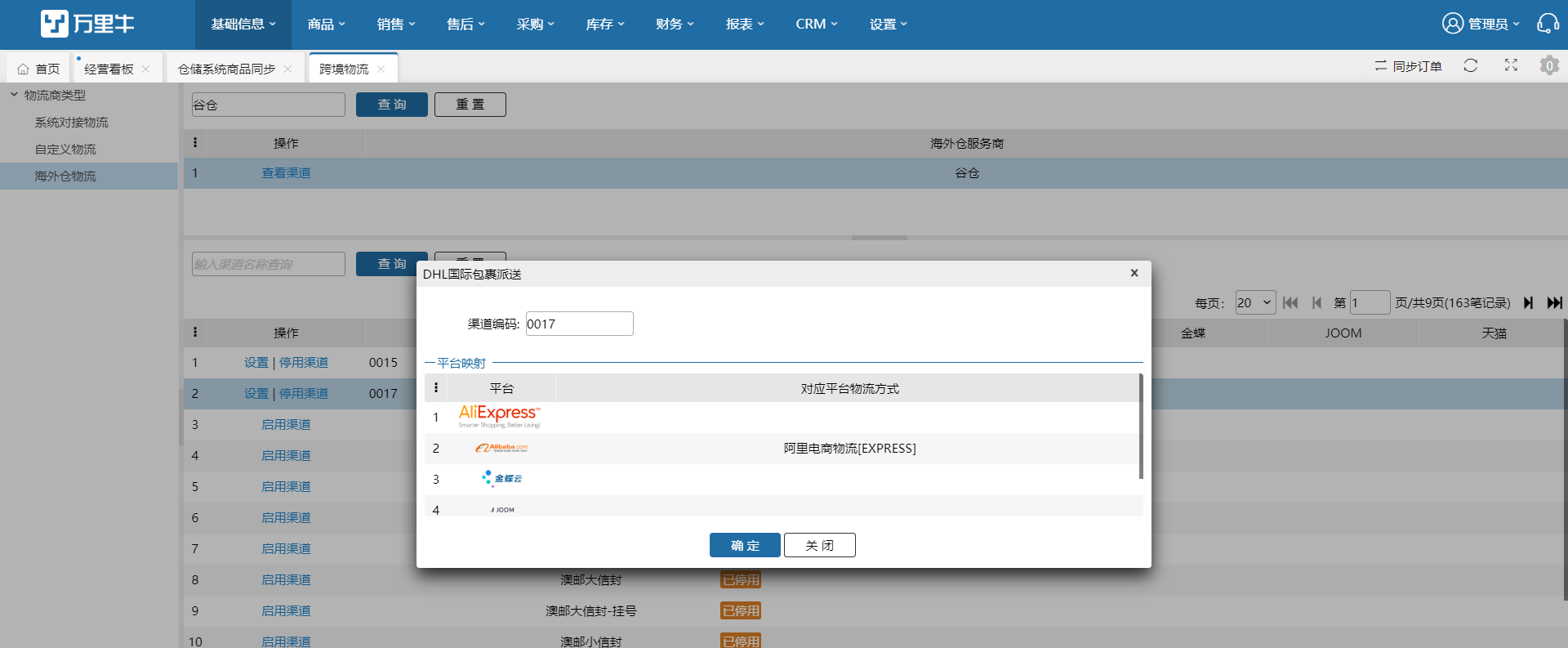The image size is (1568, 648).
Task: Click the 输入渠道名称查询 field
Action: coord(269,264)
